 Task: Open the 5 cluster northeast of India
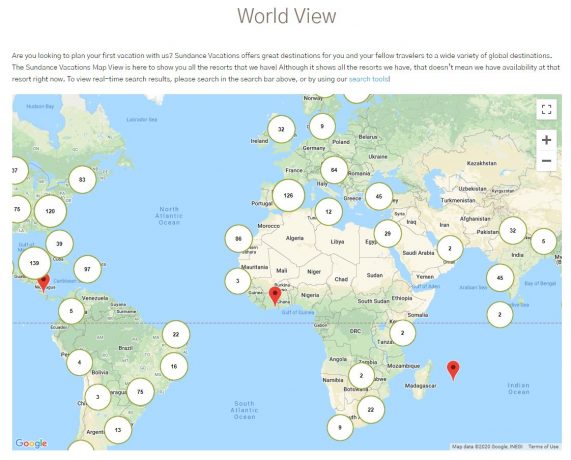coord(544,241)
